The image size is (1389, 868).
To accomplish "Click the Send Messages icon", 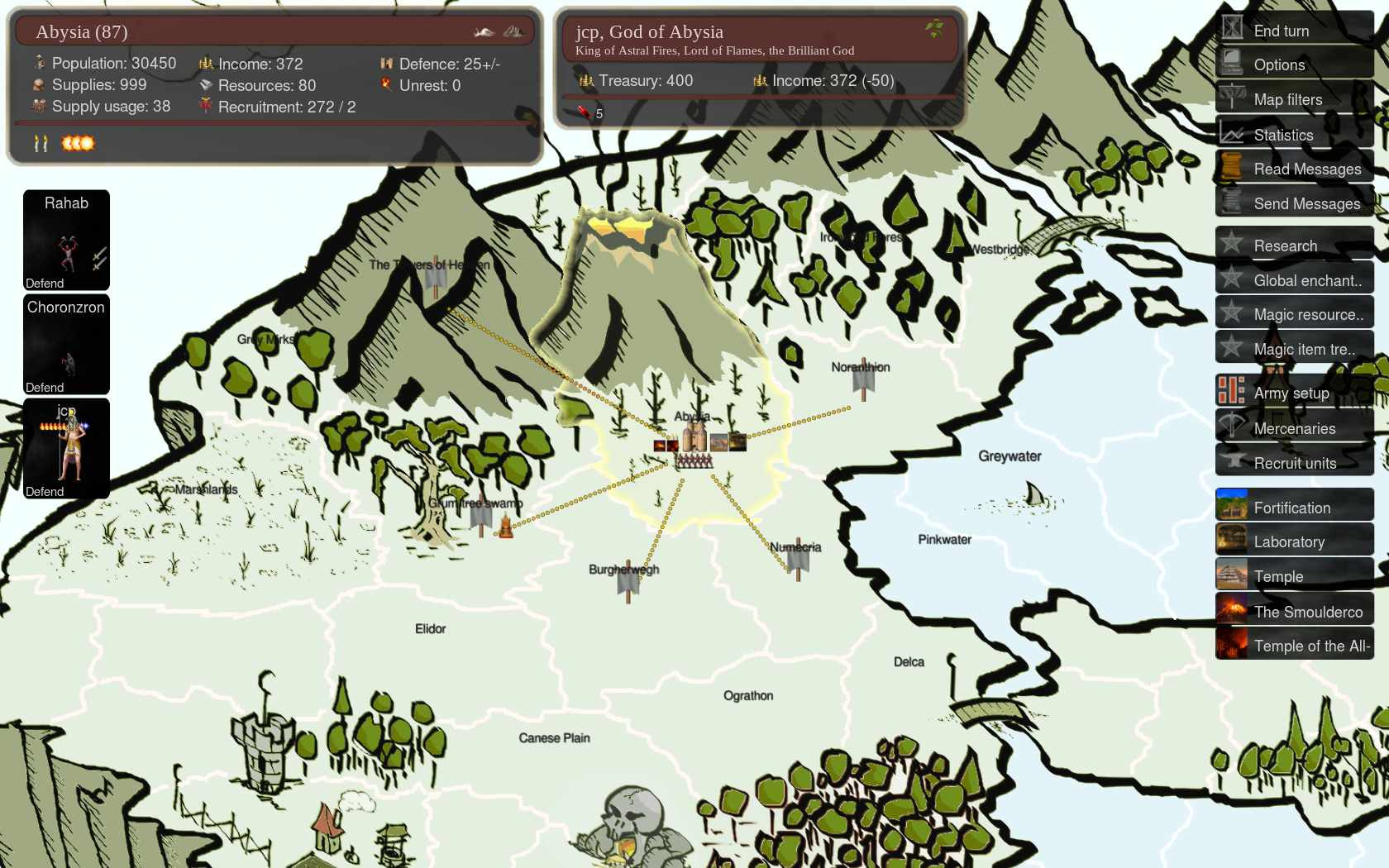I will coord(1232,201).
